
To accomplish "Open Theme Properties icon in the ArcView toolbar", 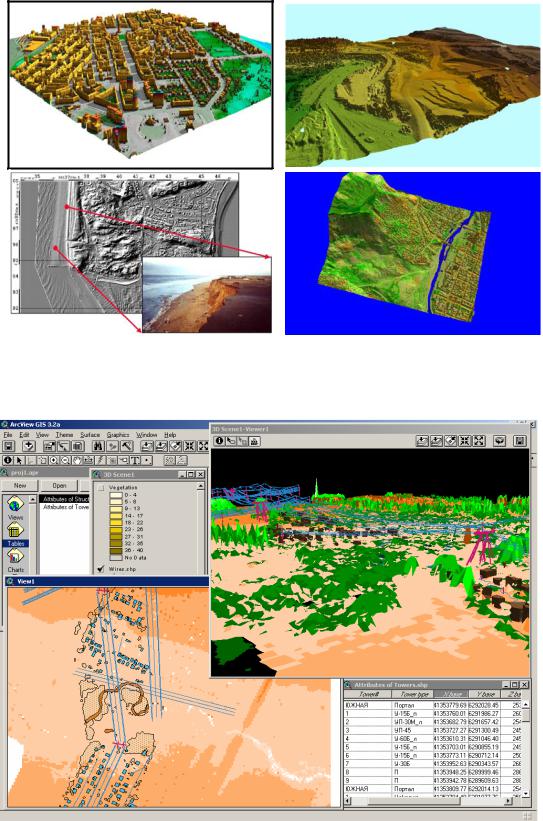I will pyautogui.click(x=49, y=446).
